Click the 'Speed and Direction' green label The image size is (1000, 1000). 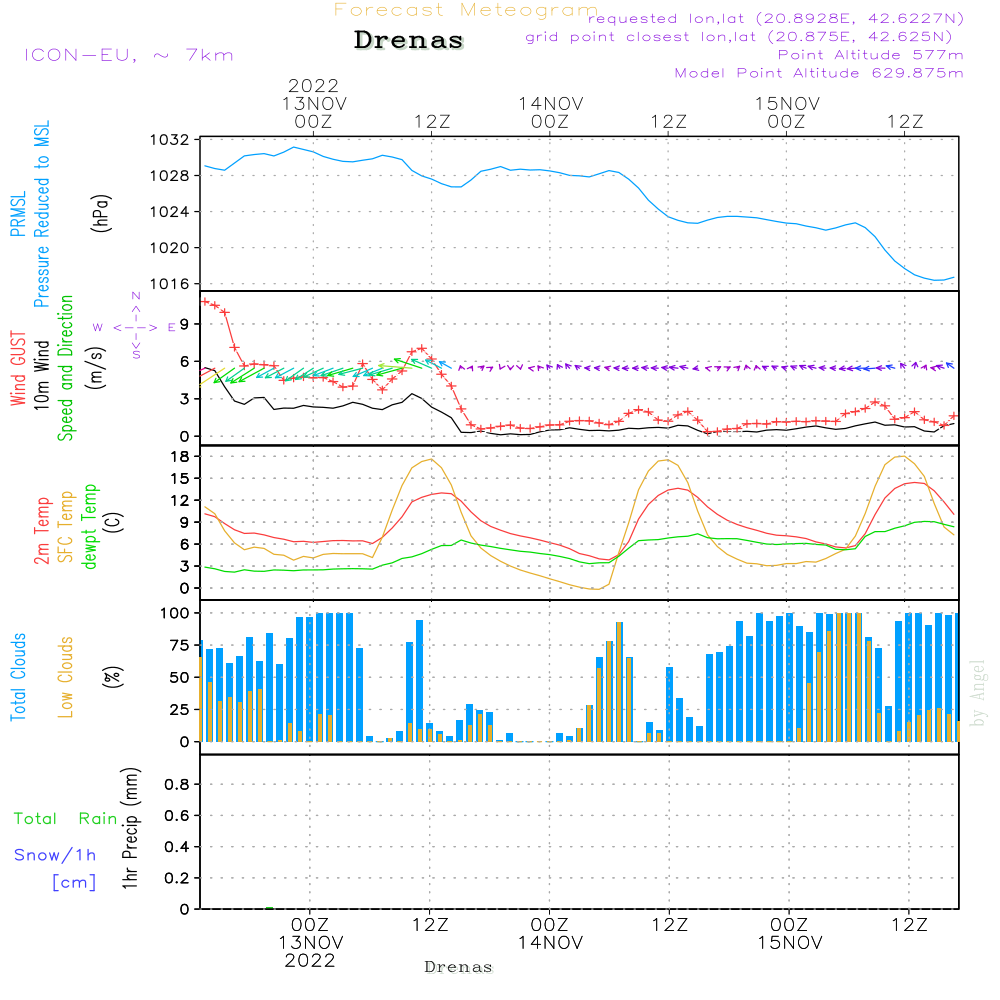(66, 368)
